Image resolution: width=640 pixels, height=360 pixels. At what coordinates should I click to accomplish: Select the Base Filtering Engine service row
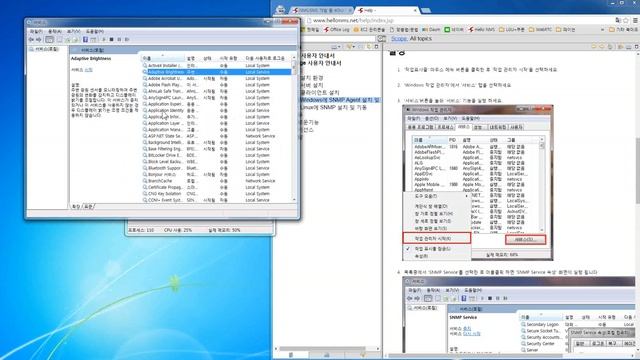pyautogui.click(x=217, y=149)
